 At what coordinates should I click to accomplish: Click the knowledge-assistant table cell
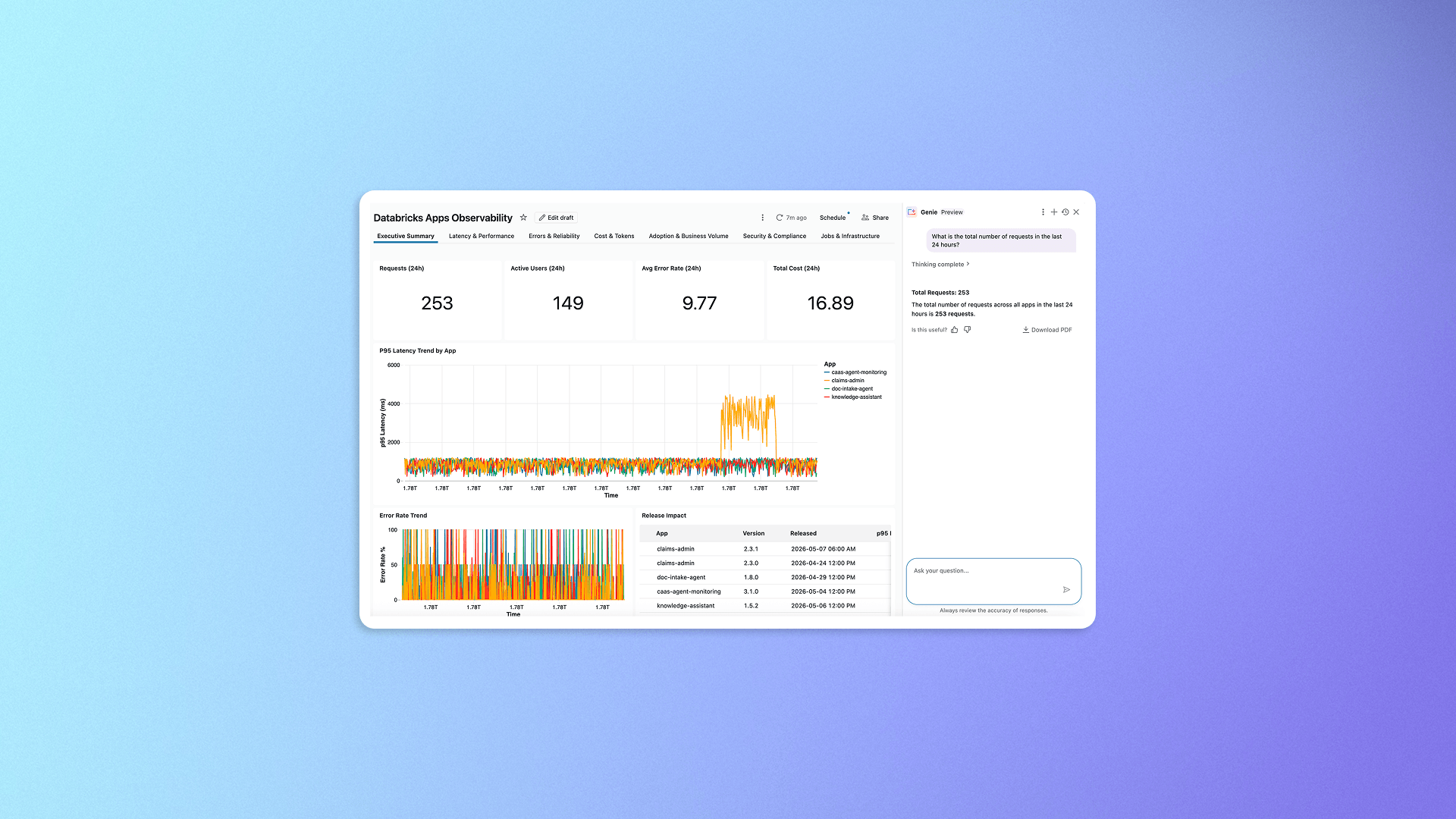pos(686,607)
